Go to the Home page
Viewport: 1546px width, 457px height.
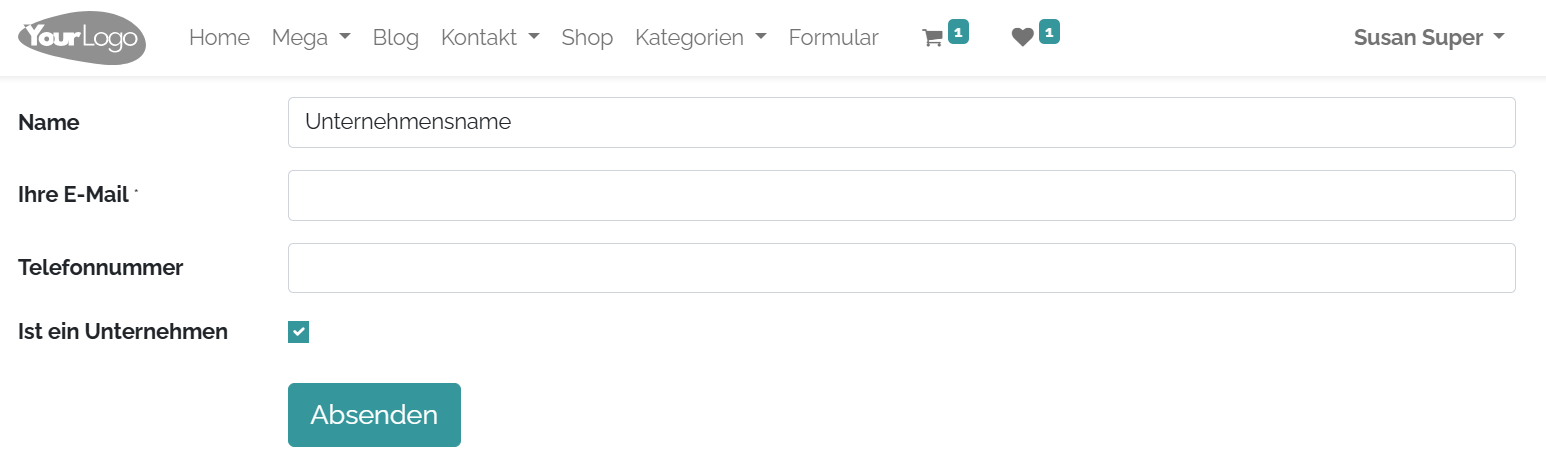[219, 38]
